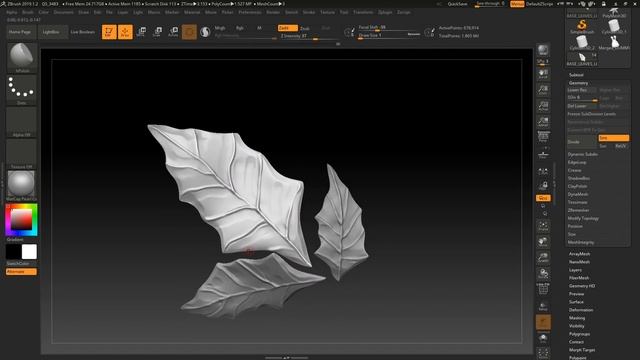Open the Zplugin menu
Viewport: 640px width, 360px height.
coord(385,13)
